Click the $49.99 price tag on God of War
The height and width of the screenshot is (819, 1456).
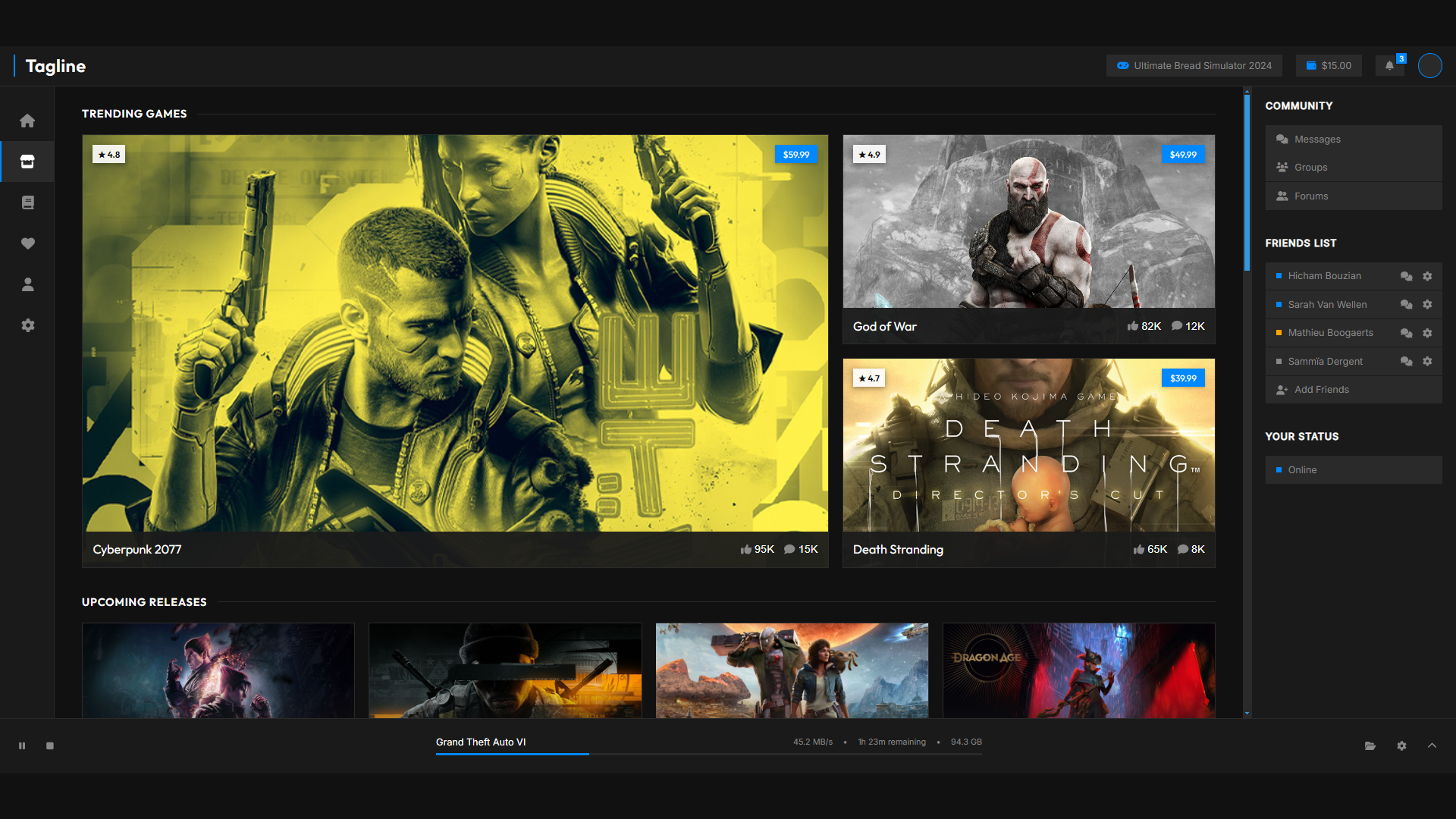(x=1183, y=155)
